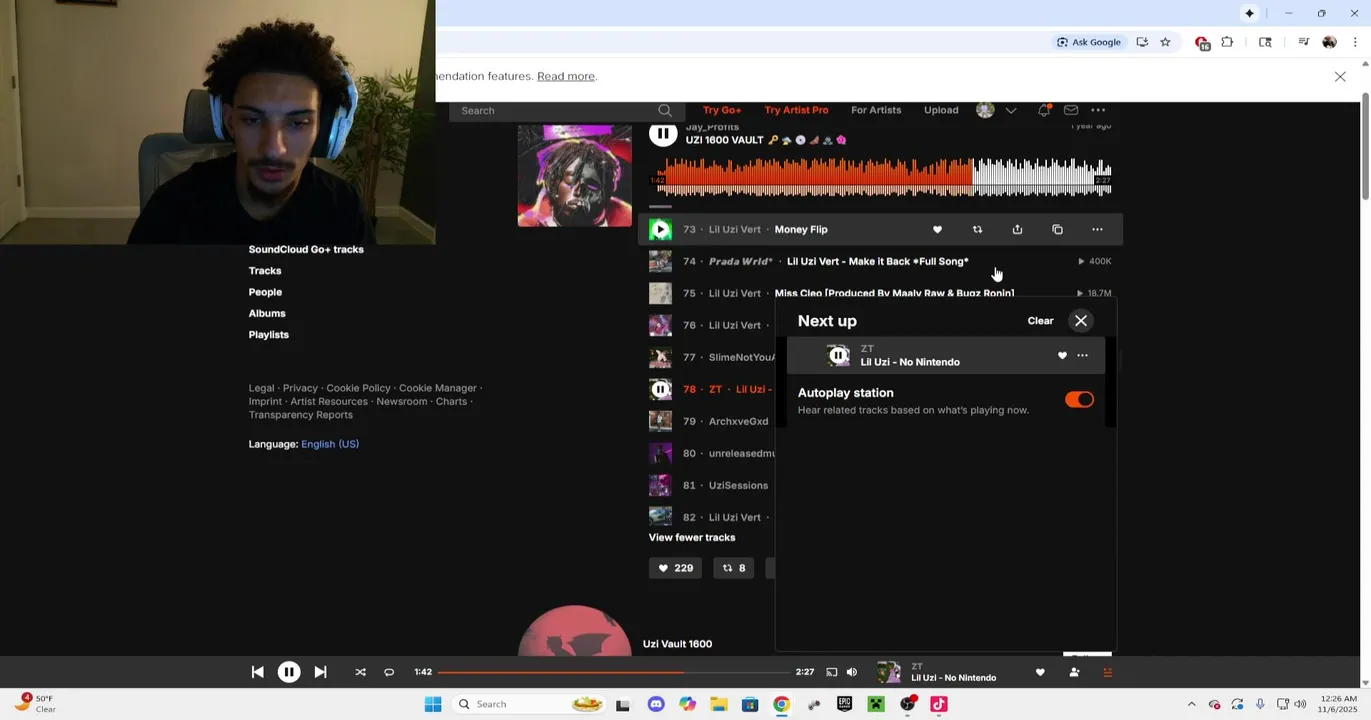Pause track 78 ZT in list

pos(660,389)
